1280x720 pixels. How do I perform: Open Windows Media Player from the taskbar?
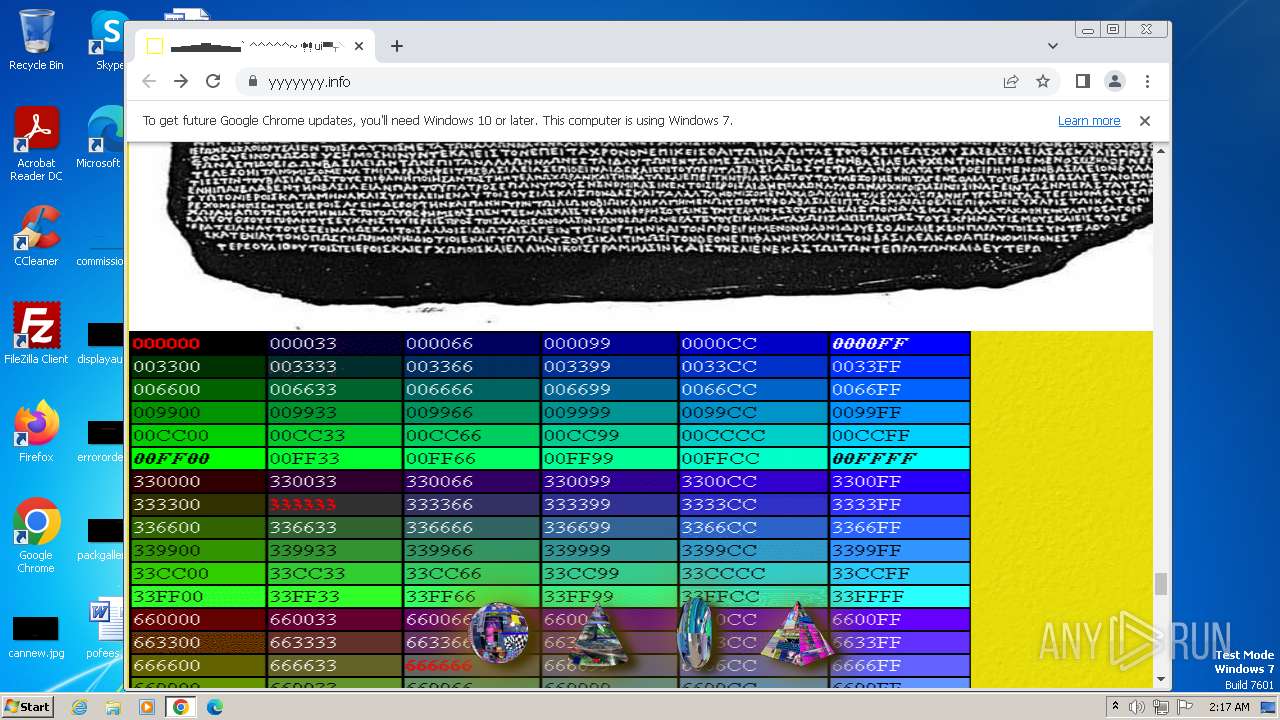tap(147, 707)
